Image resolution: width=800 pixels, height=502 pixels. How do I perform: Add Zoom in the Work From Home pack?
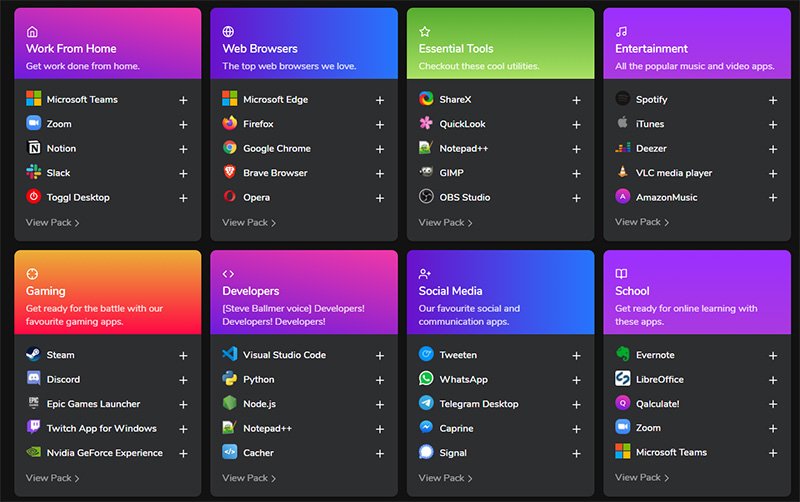183,124
